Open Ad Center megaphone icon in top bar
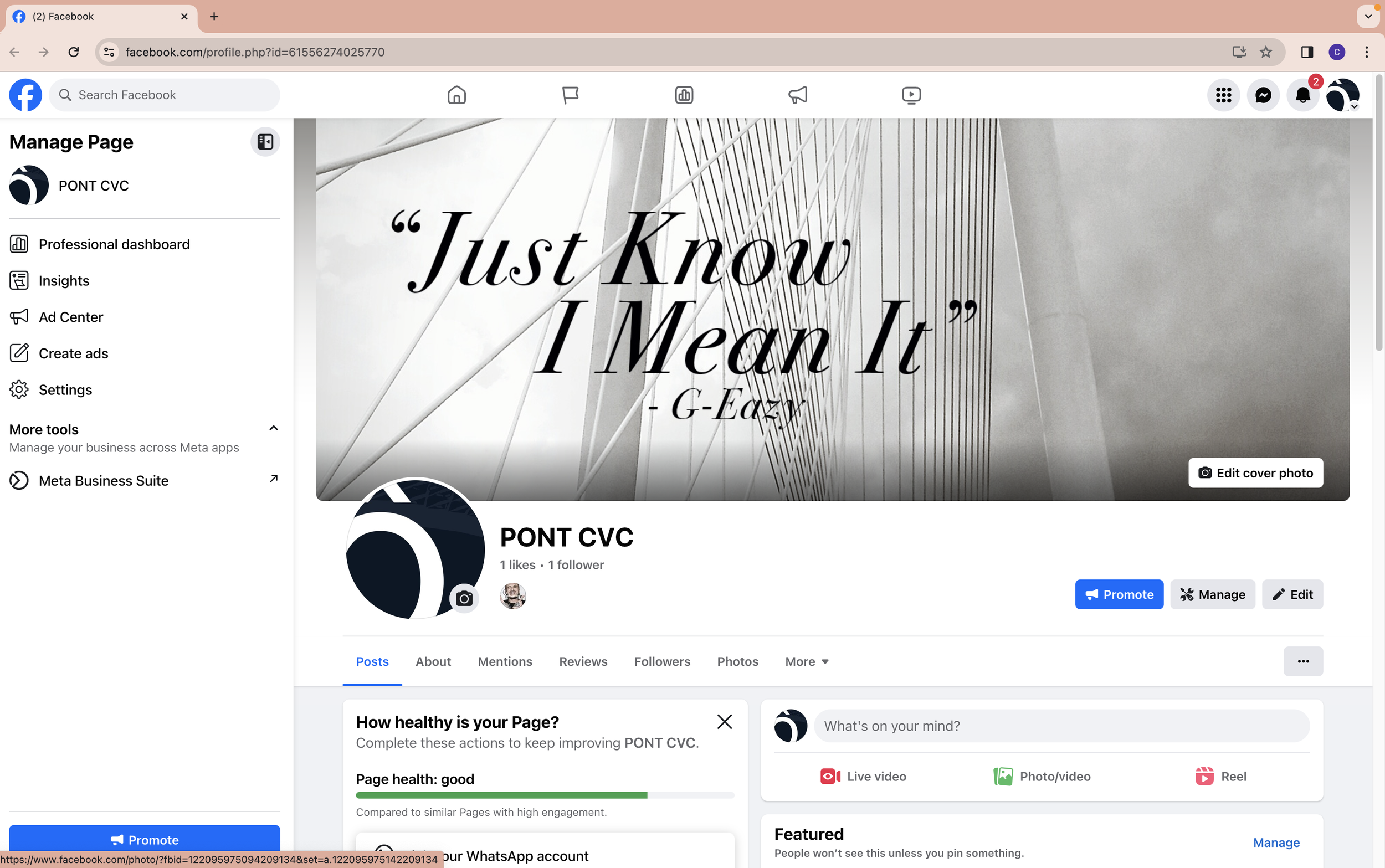Image resolution: width=1385 pixels, height=868 pixels. point(797,95)
